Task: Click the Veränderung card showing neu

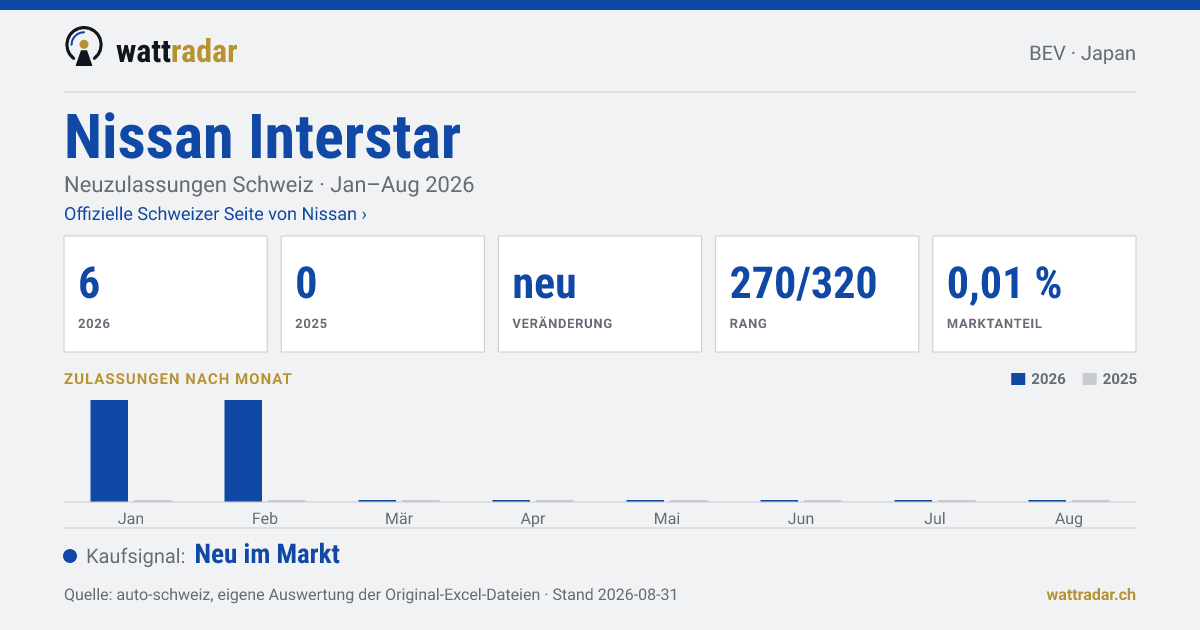Action: coord(600,294)
